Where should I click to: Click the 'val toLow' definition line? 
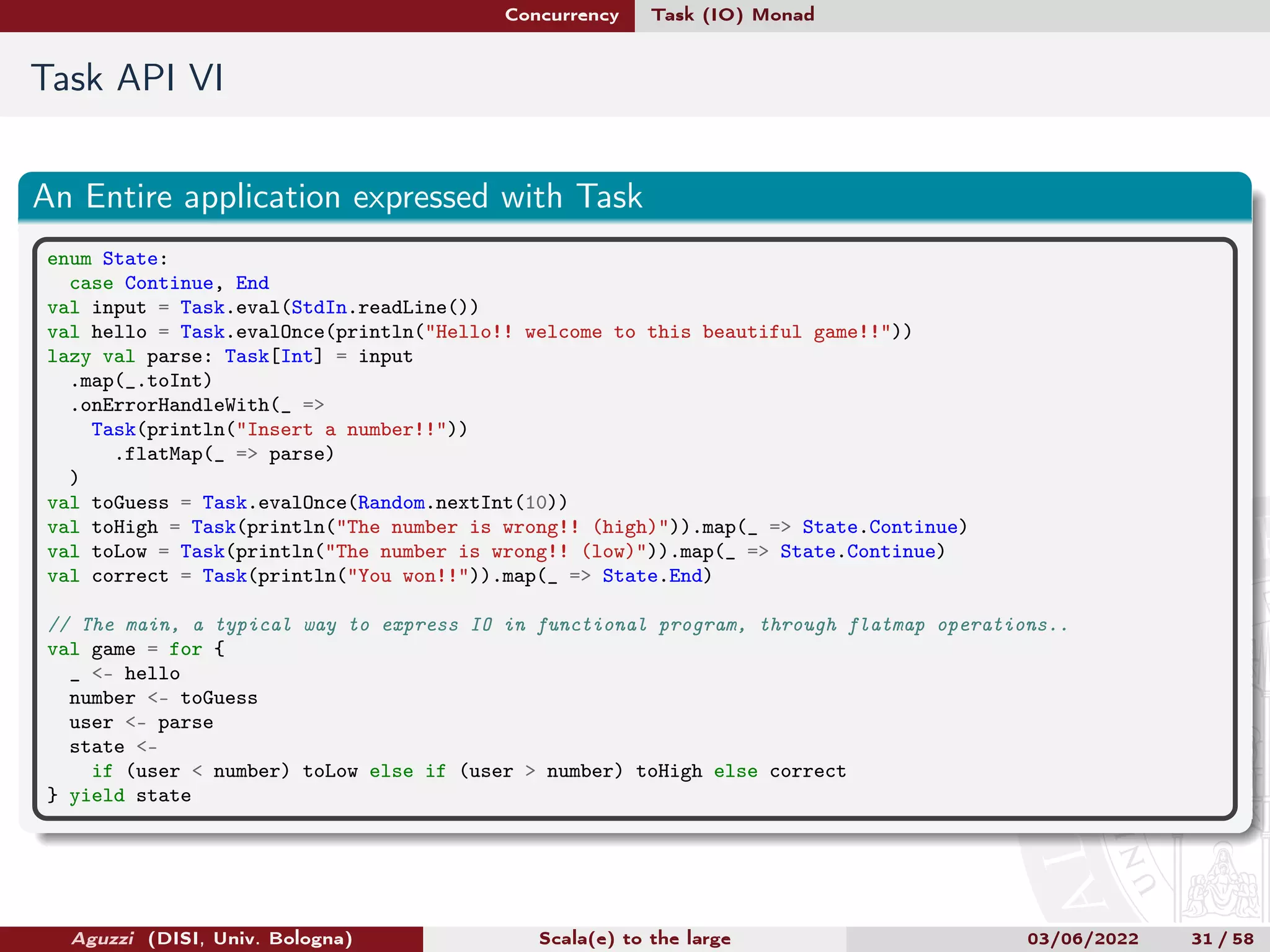pos(496,552)
